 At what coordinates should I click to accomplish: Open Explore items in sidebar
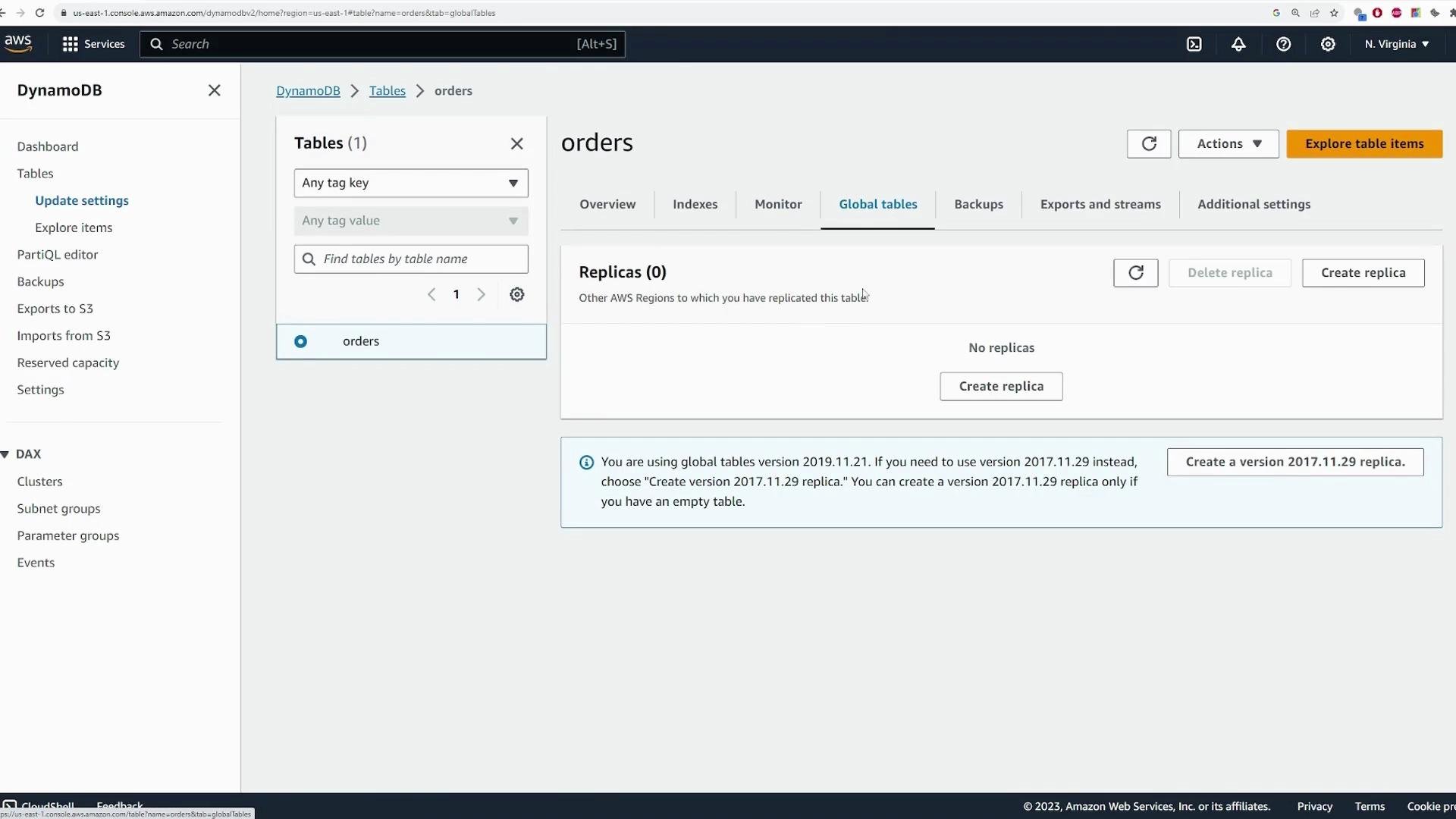click(x=74, y=227)
